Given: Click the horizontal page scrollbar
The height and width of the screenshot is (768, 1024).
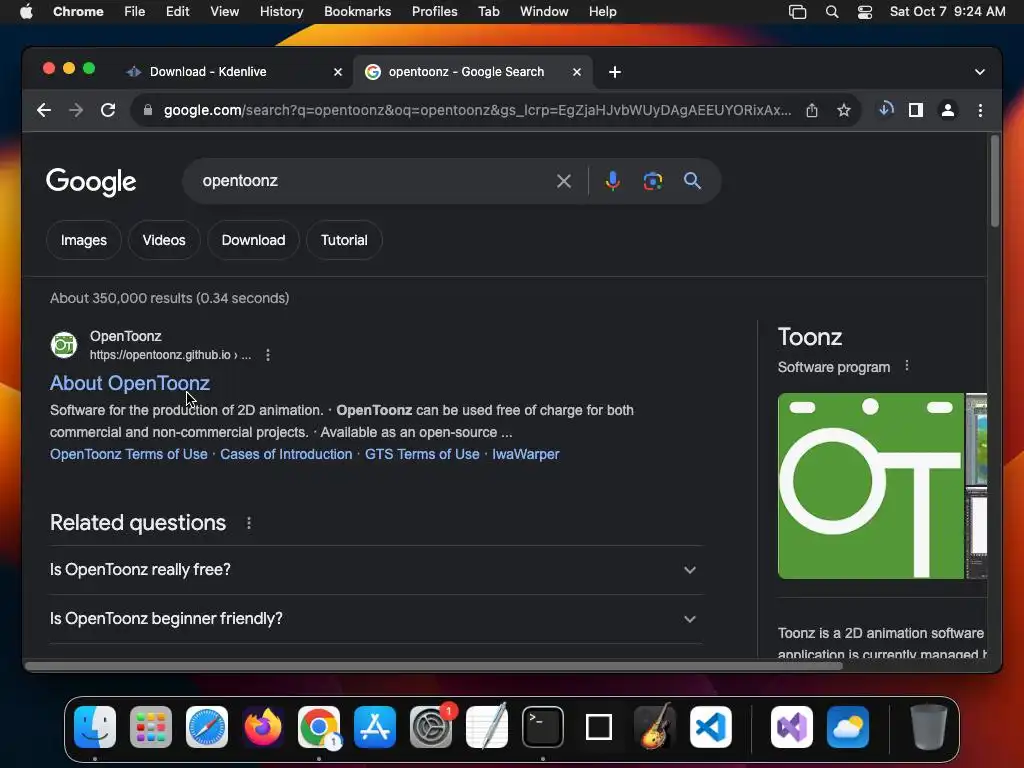Looking at the screenshot, I should 434,666.
